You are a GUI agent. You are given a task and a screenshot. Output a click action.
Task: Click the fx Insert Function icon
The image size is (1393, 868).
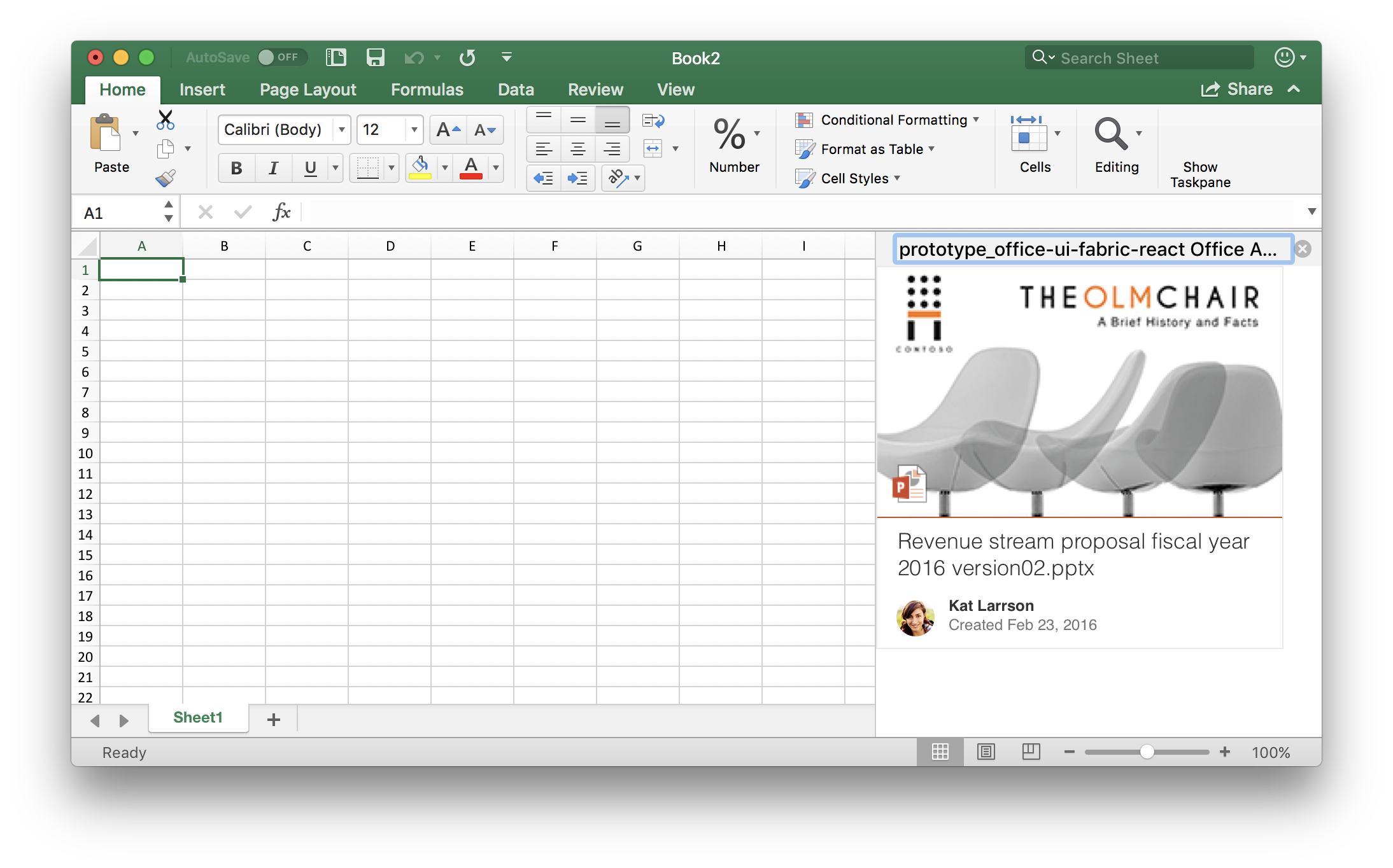[281, 213]
